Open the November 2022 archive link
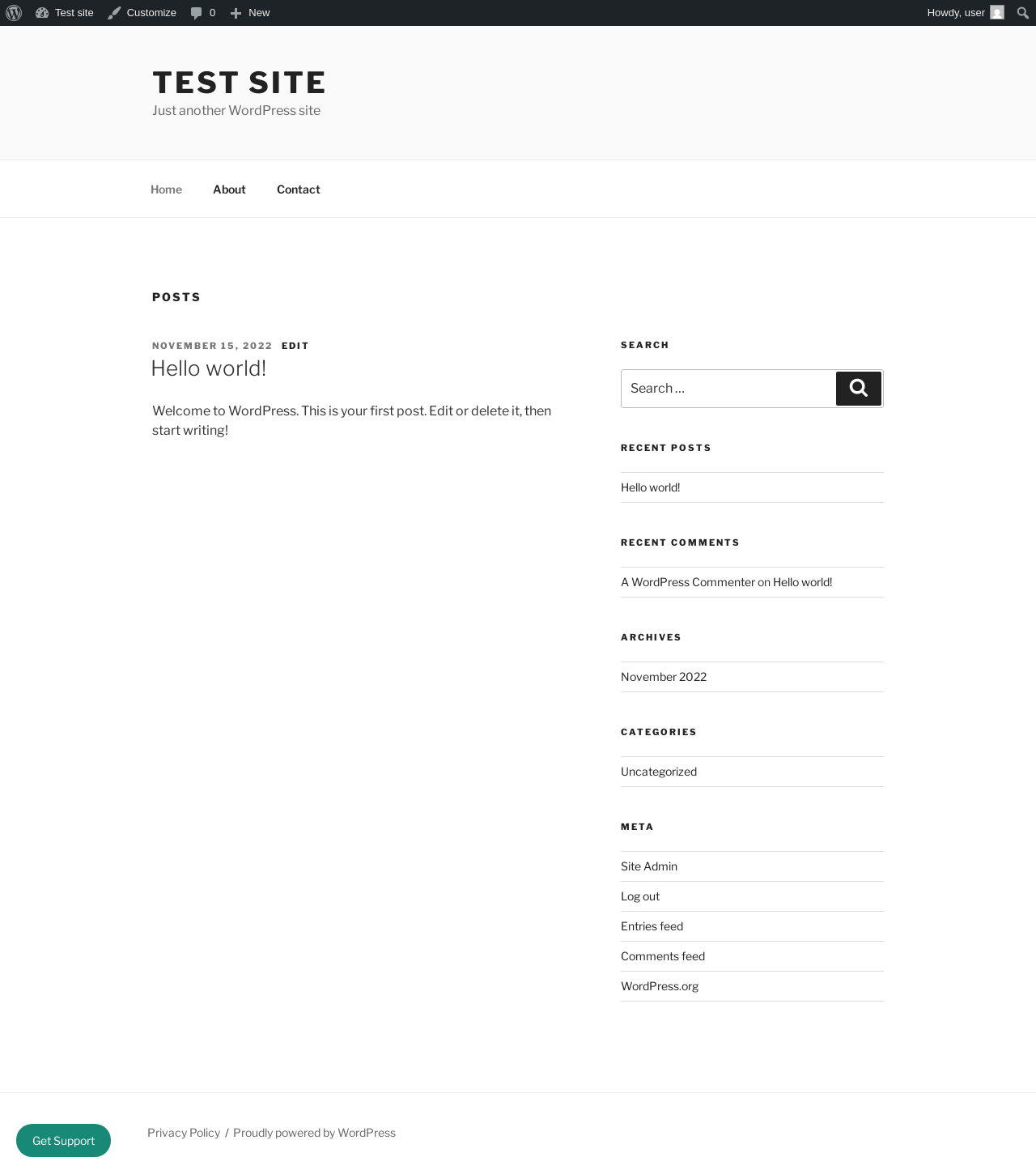The width and height of the screenshot is (1036, 1170). click(664, 677)
